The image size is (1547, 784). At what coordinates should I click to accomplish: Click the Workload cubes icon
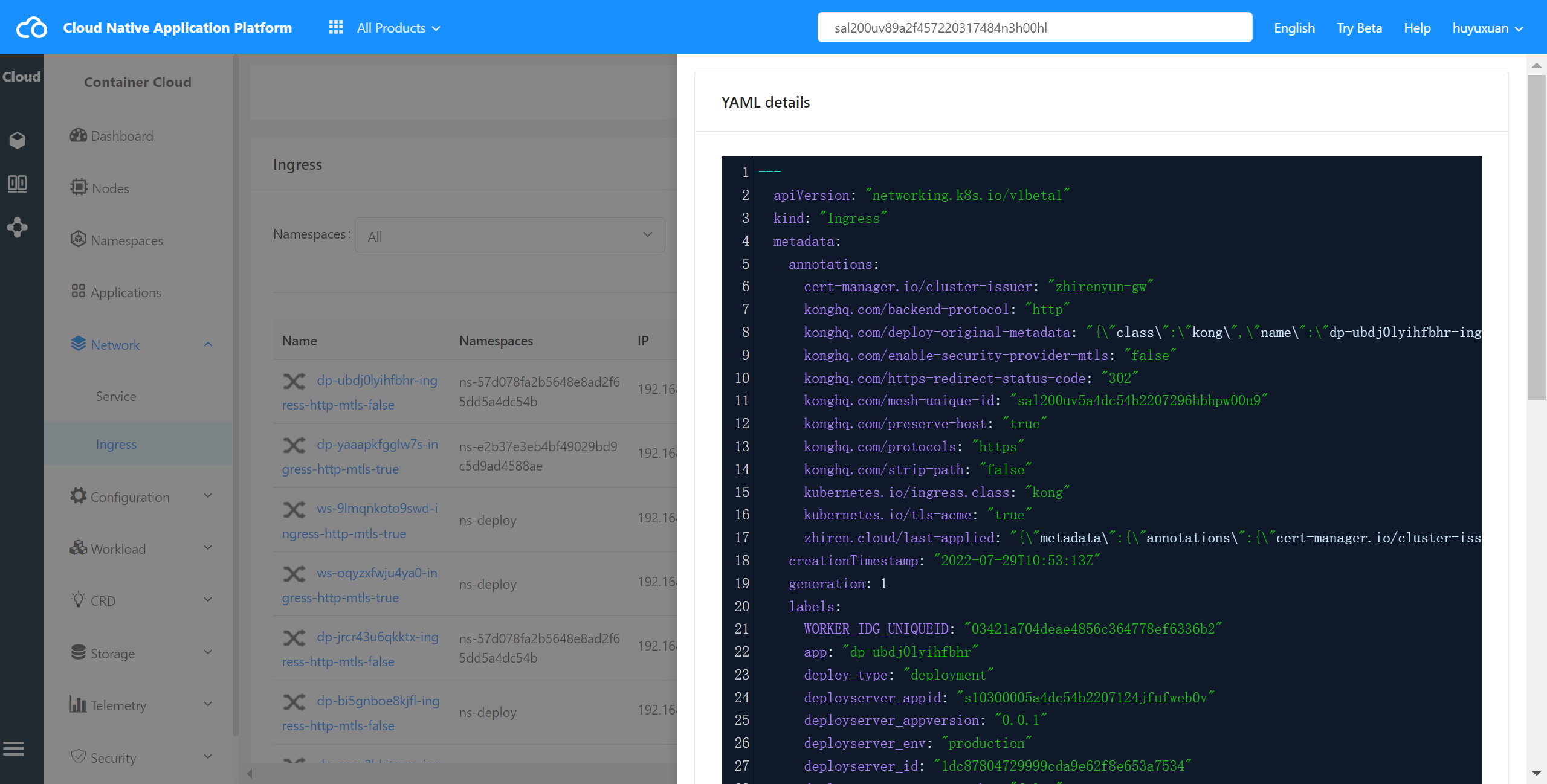tap(78, 548)
